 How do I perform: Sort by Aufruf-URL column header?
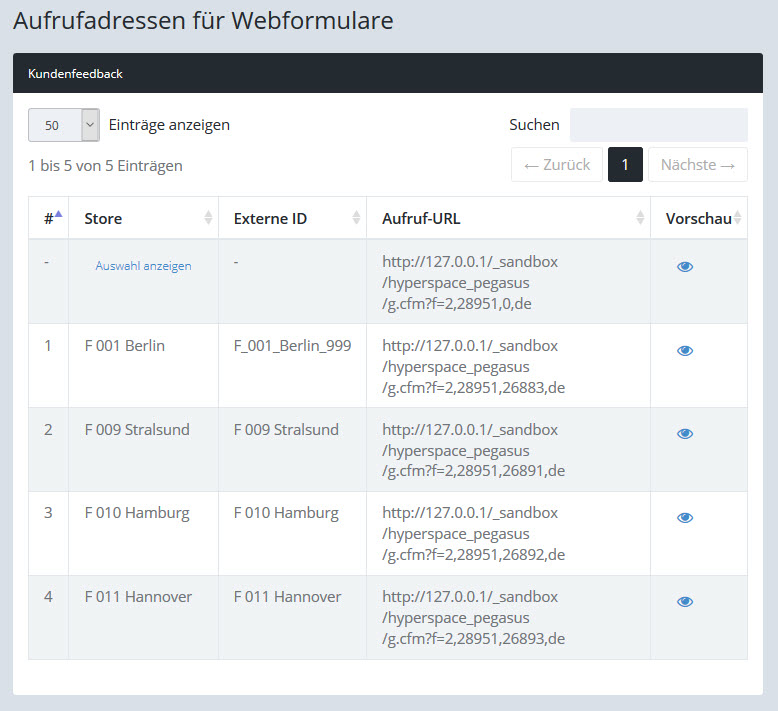508,218
